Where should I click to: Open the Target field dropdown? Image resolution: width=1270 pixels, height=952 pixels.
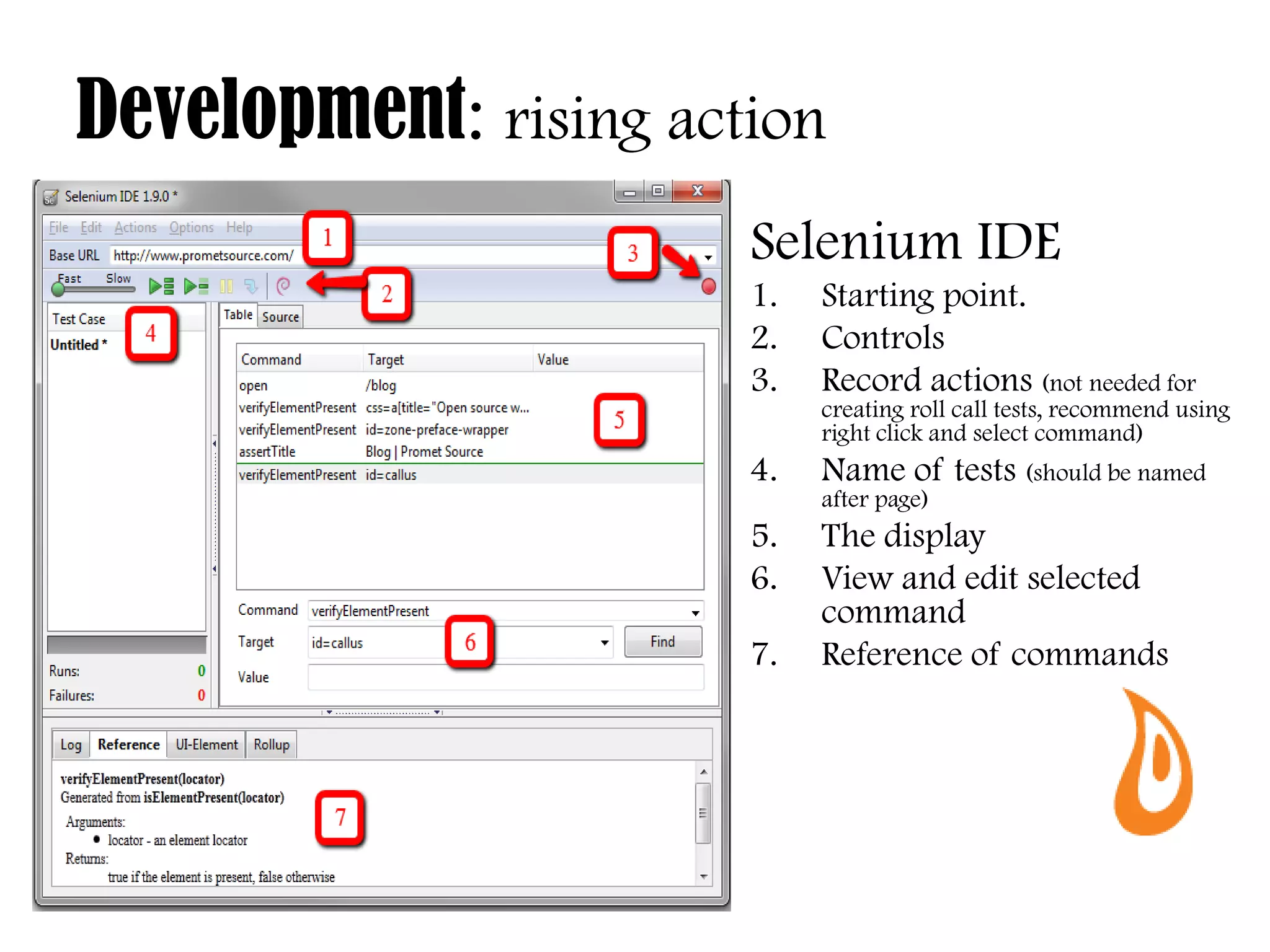[604, 643]
